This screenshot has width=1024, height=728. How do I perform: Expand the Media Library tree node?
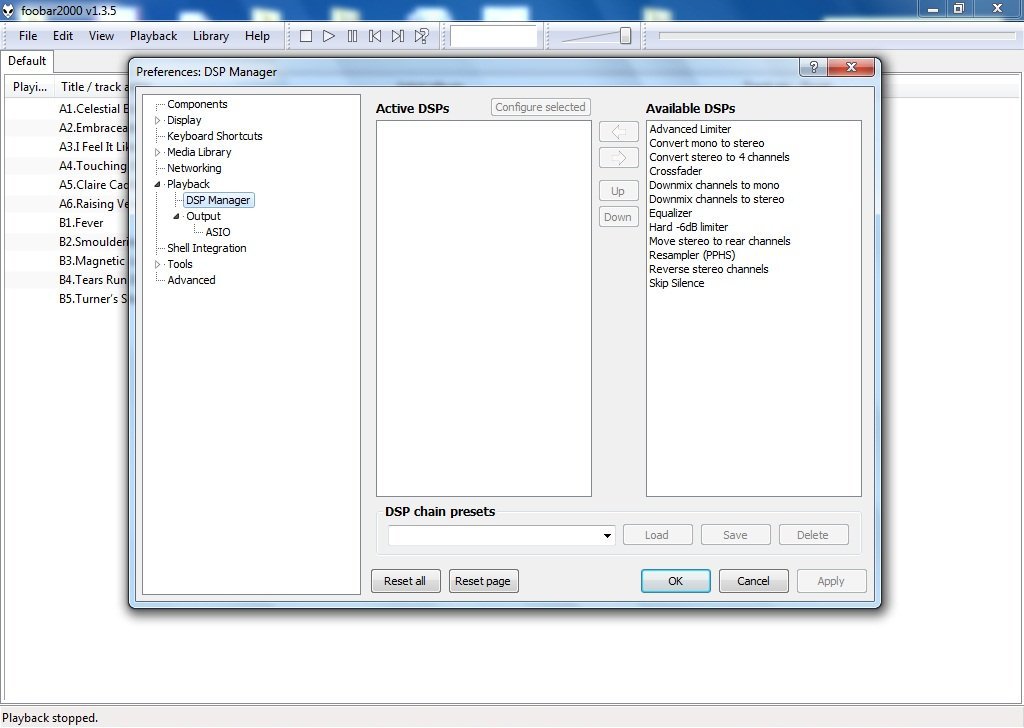click(157, 152)
